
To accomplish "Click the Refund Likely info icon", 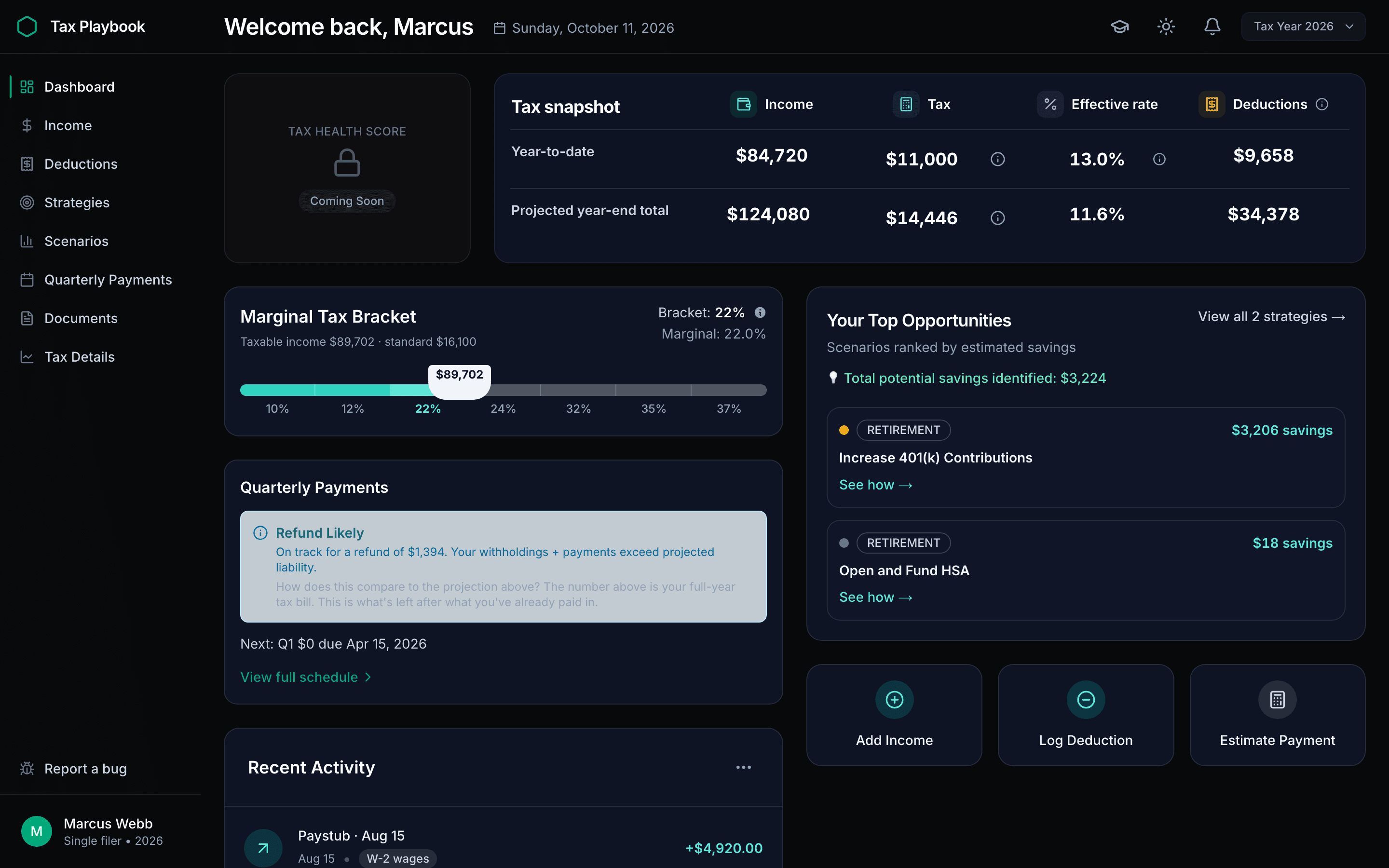I will (260, 533).
